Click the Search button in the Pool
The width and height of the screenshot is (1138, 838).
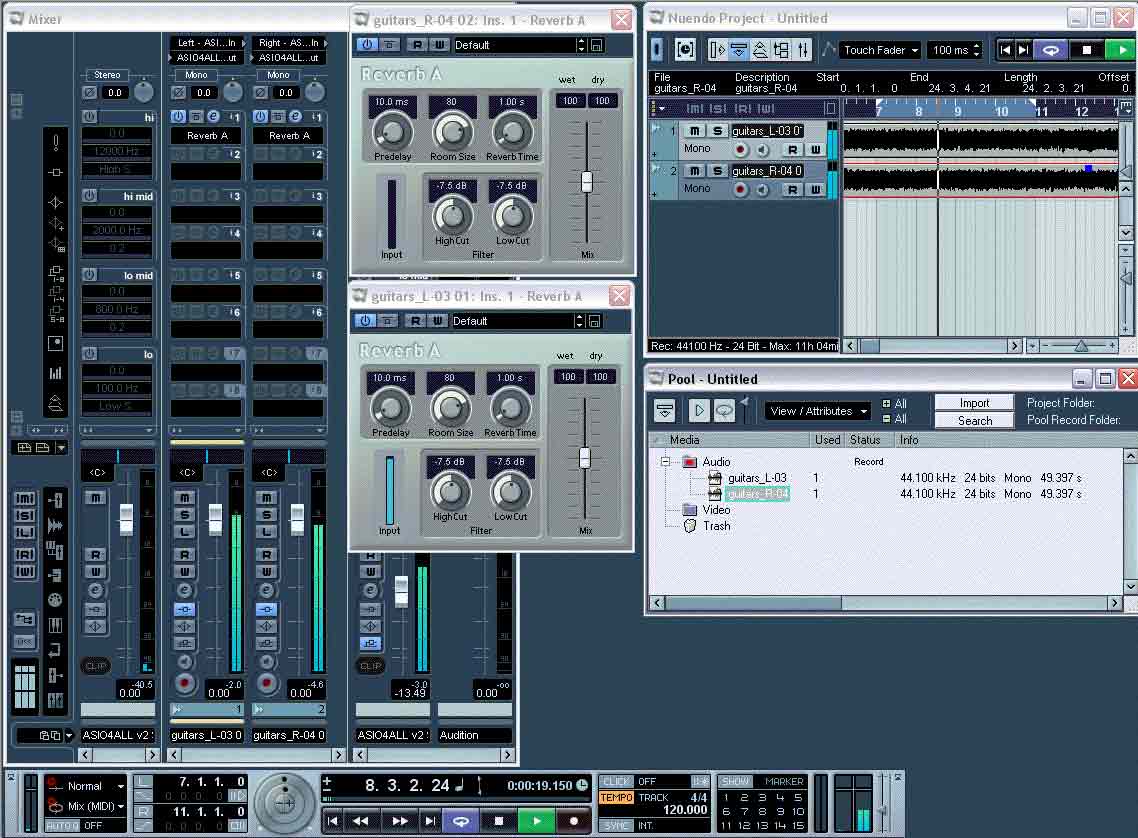(974, 421)
